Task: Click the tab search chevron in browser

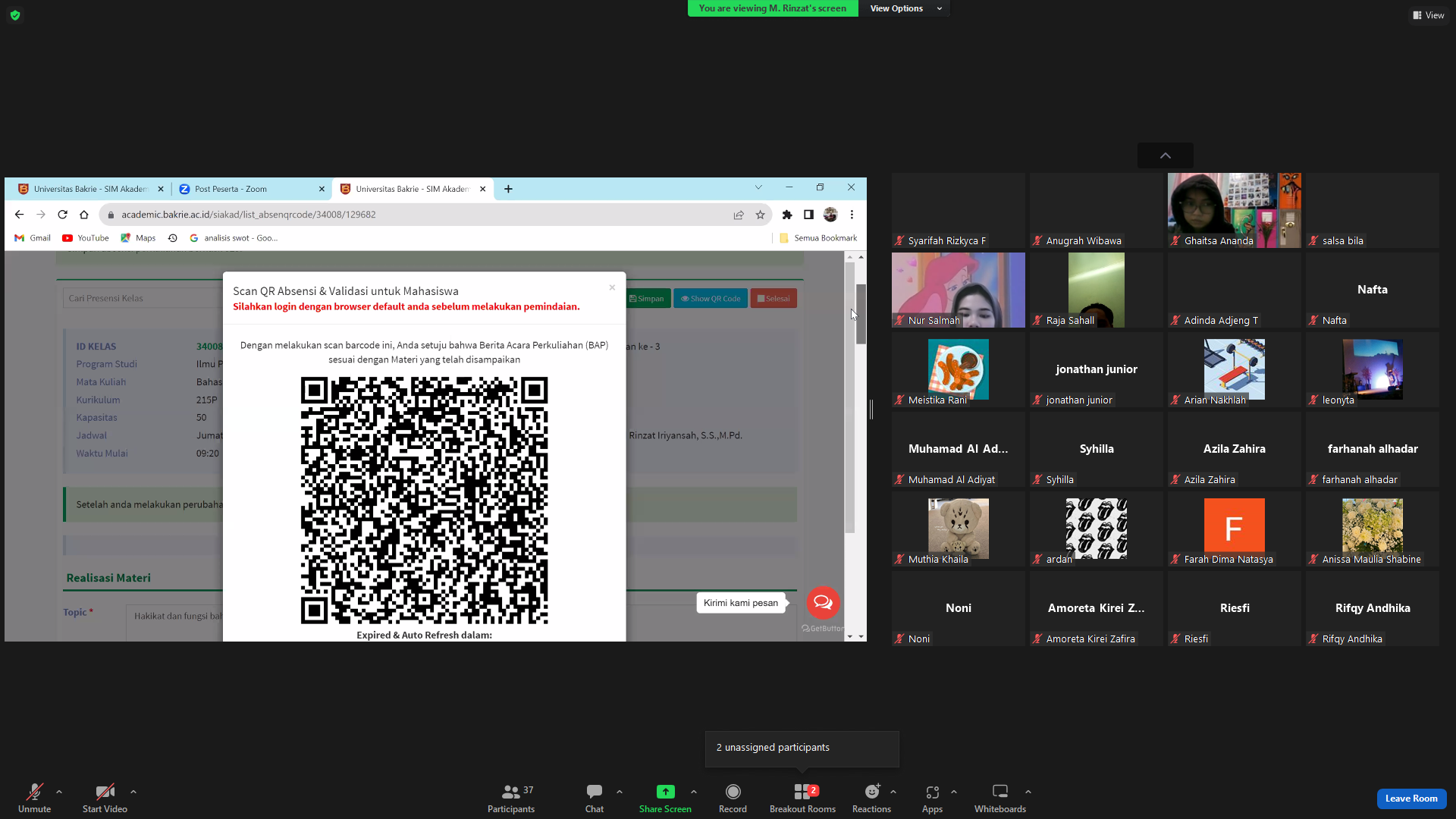Action: 758,187
